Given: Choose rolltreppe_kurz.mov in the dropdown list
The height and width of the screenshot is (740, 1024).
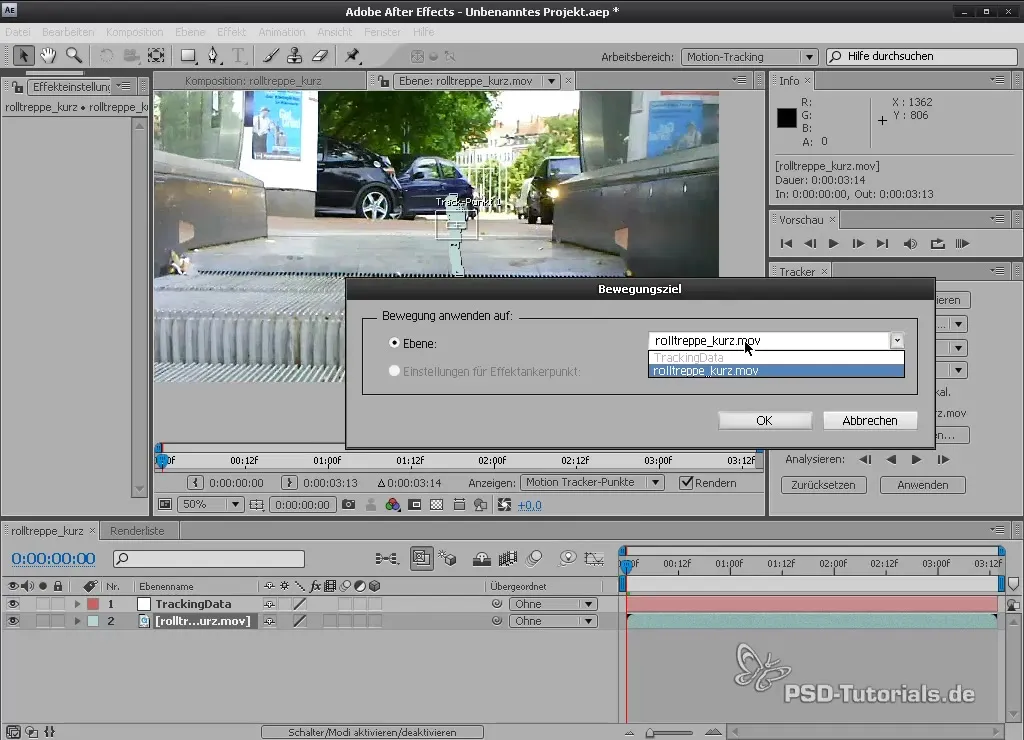Looking at the screenshot, I should 776,371.
